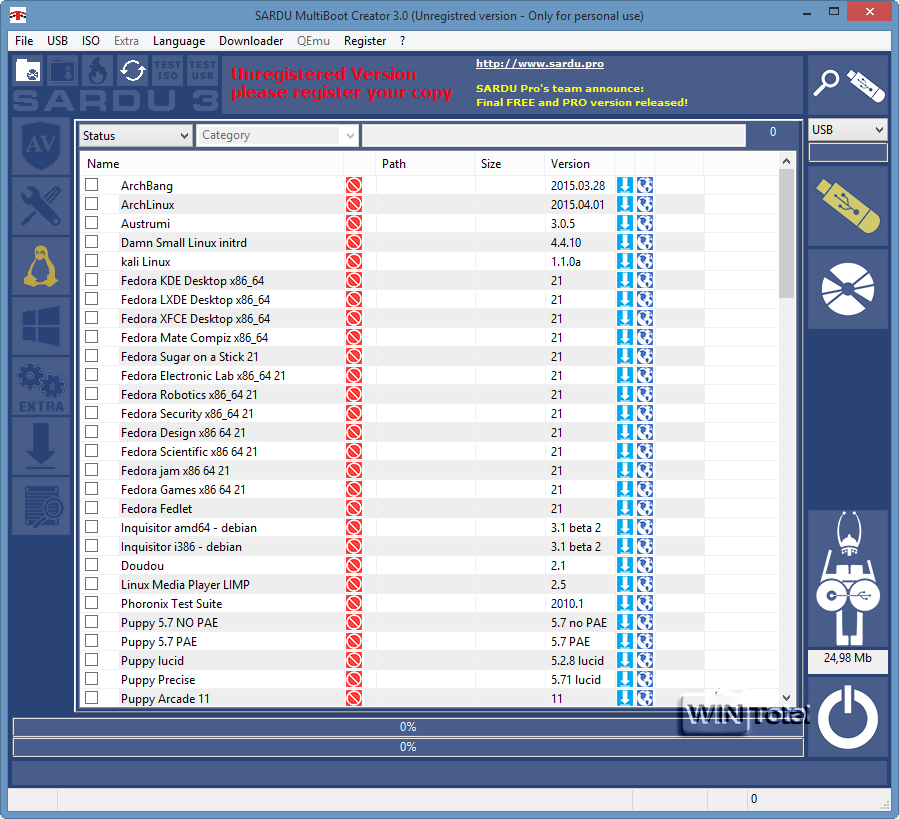899x819 pixels.
Task: Click scrollbar down arrow of list
Action: click(787, 698)
